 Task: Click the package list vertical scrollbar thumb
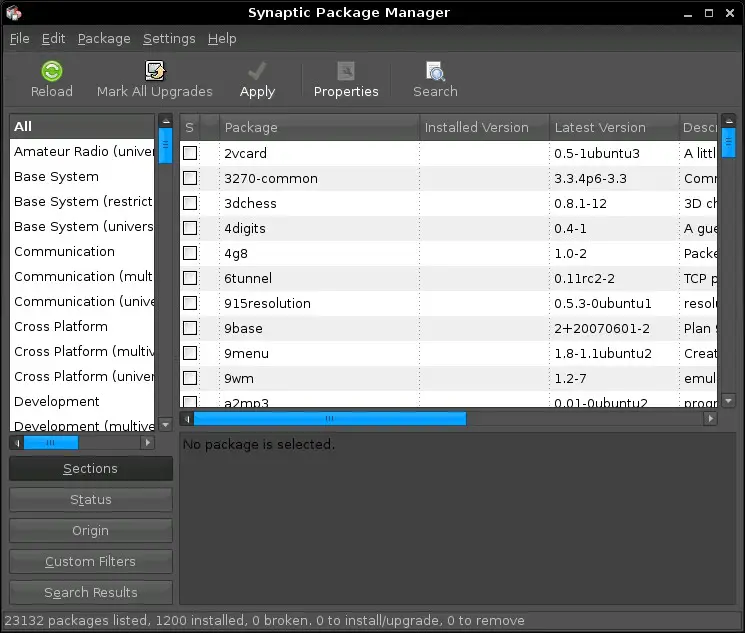[728, 142]
